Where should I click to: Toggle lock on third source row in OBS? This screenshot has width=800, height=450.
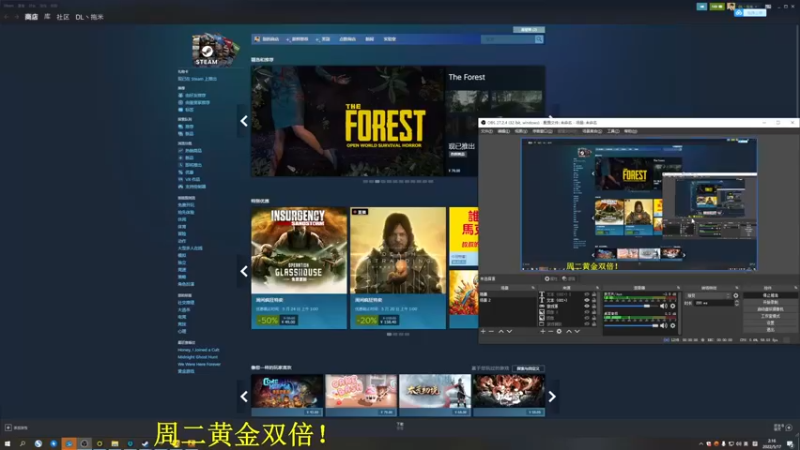(x=594, y=306)
